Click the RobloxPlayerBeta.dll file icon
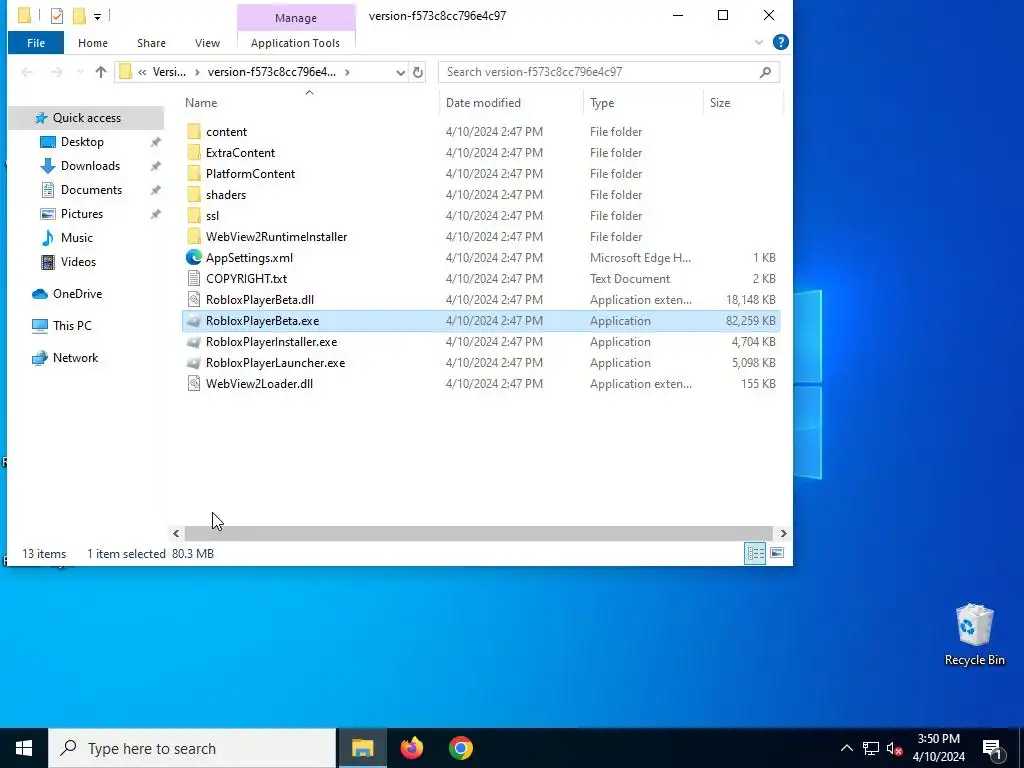 coord(194,300)
